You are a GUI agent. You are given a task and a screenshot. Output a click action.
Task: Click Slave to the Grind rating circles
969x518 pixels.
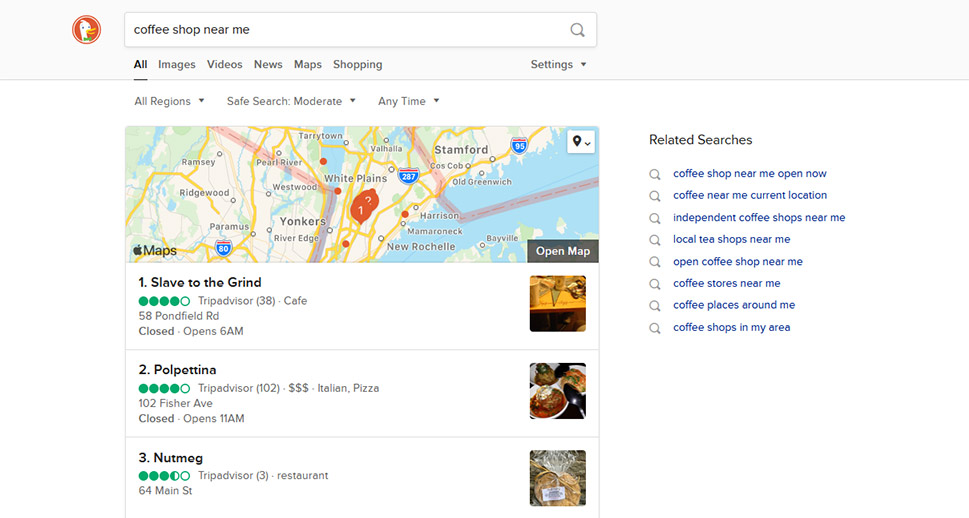[x=164, y=301]
